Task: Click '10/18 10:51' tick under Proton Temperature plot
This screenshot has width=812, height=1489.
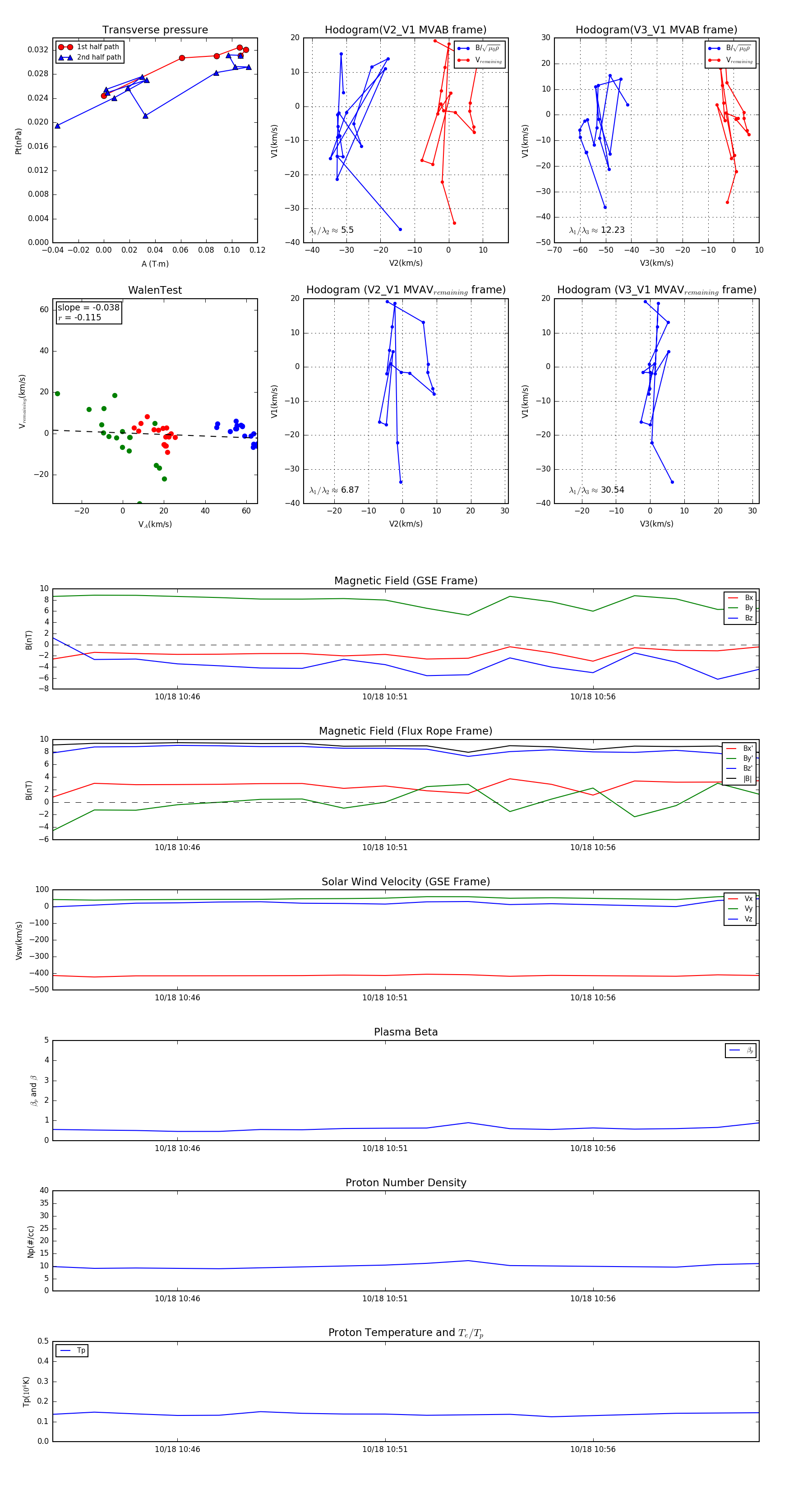Action: click(x=385, y=1449)
